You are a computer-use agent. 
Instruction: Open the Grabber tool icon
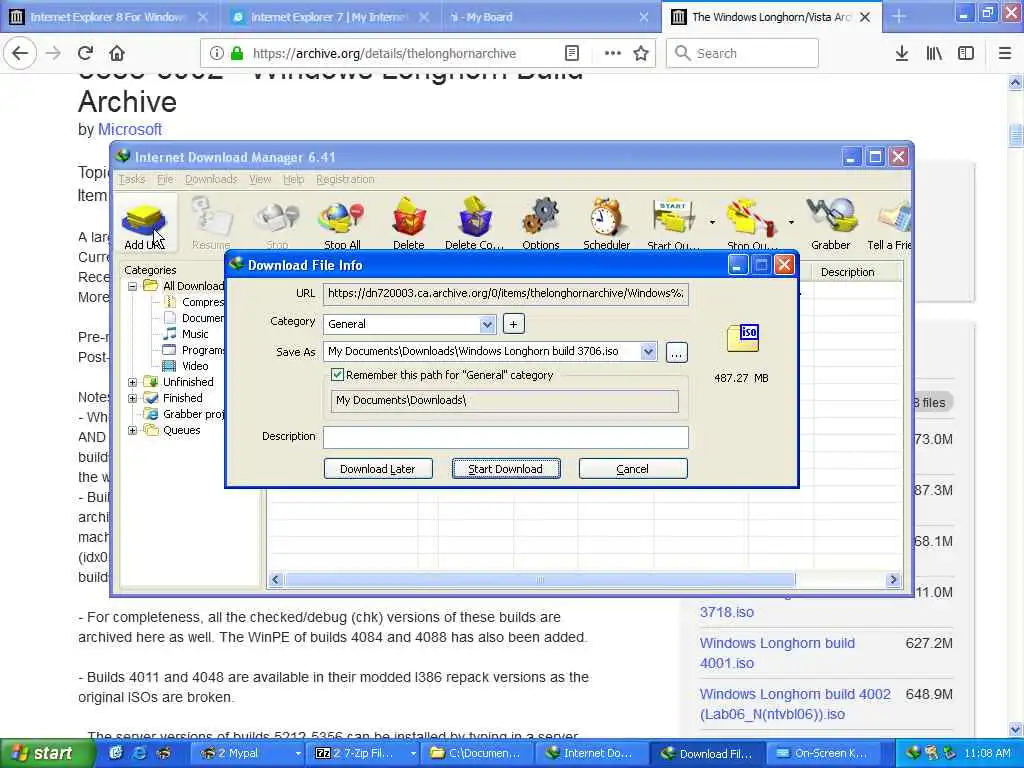click(x=831, y=225)
